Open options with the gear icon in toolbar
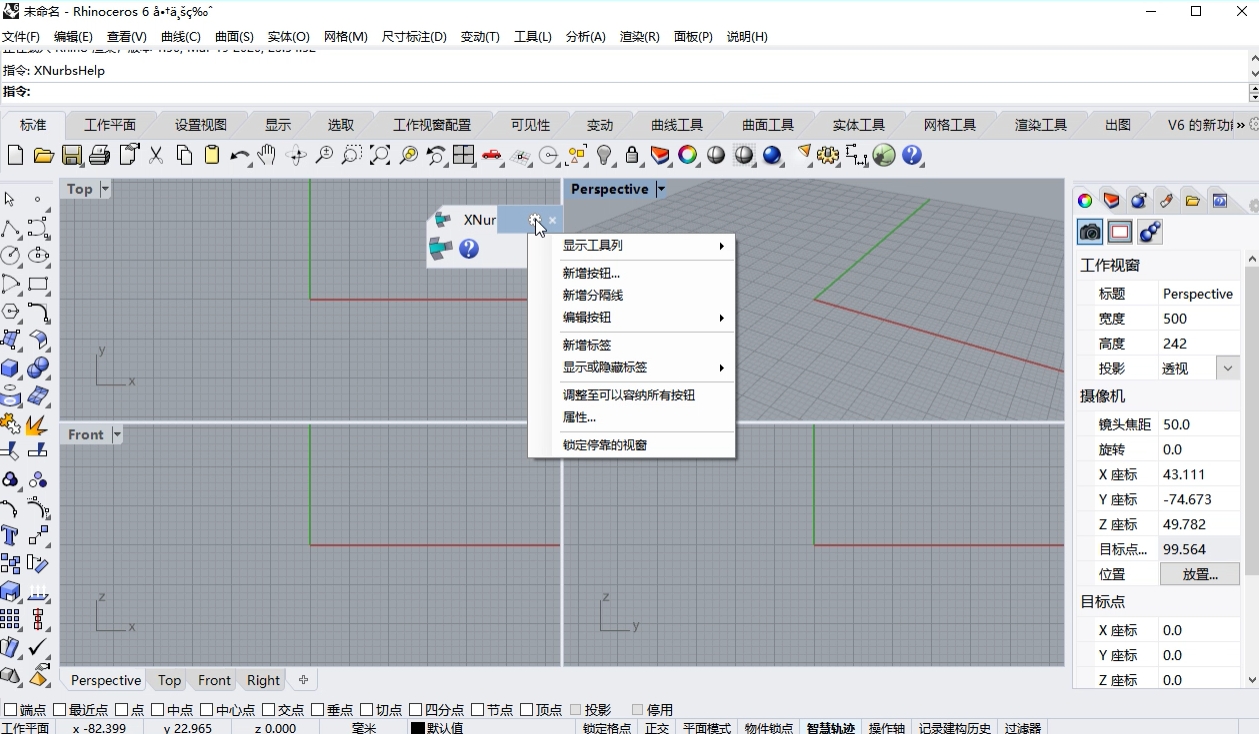Viewport: 1259px width, 734px height. coord(827,155)
